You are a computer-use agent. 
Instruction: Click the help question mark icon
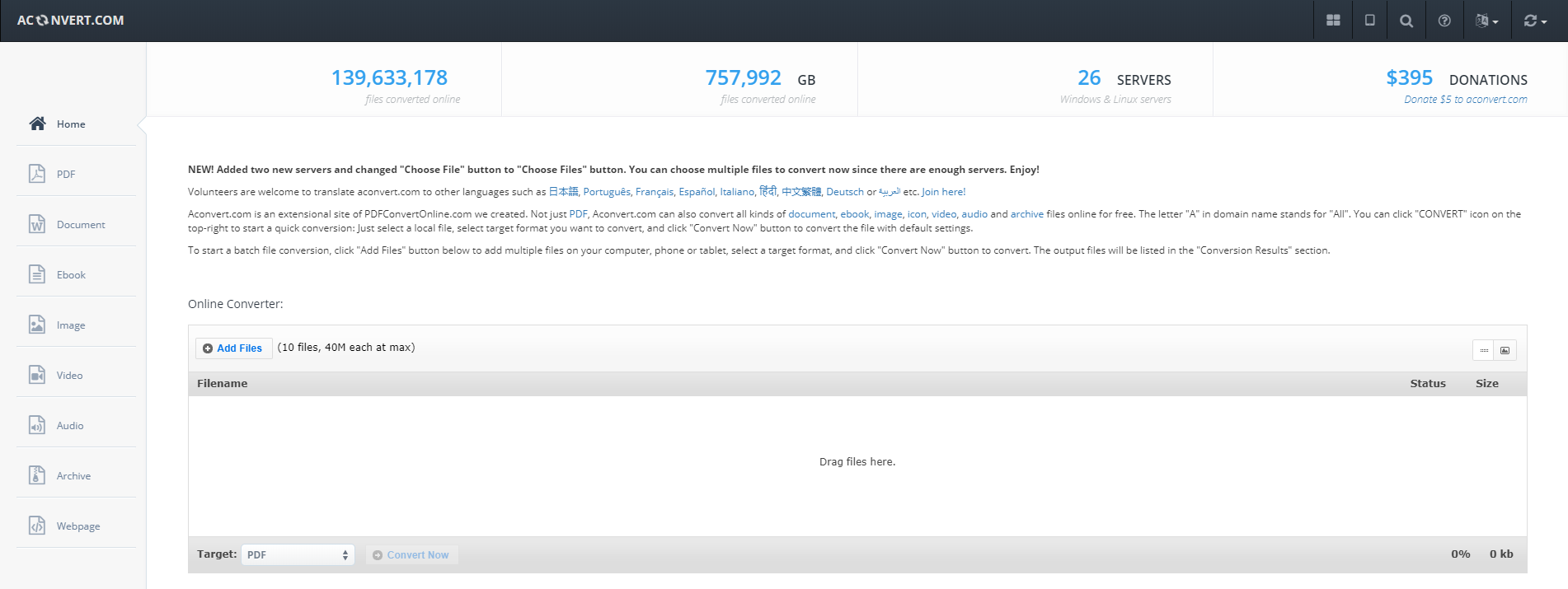pyautogui.click(x=1444, y=21)
